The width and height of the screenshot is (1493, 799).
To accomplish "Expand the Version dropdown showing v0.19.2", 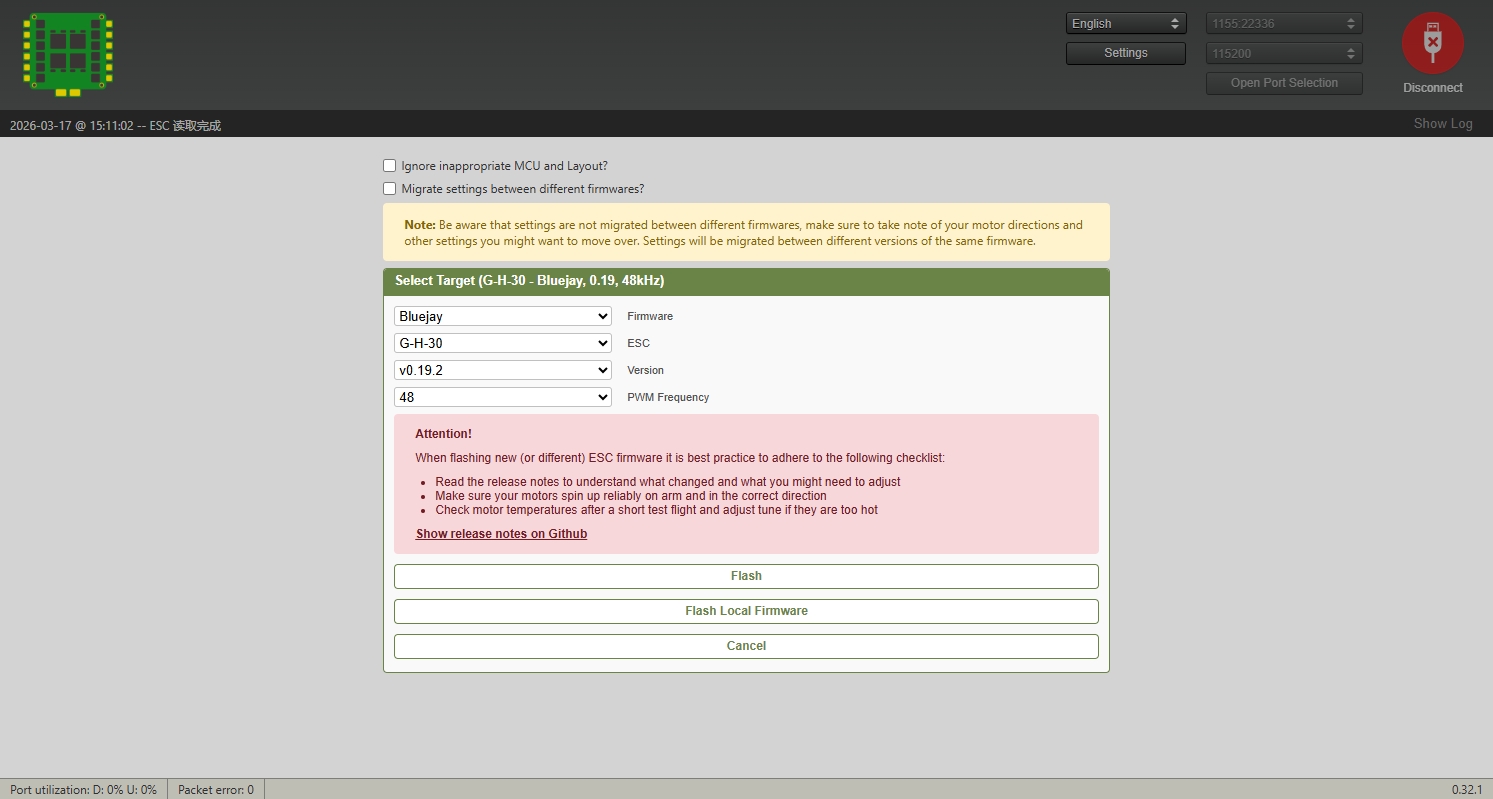I will (502, 370).
